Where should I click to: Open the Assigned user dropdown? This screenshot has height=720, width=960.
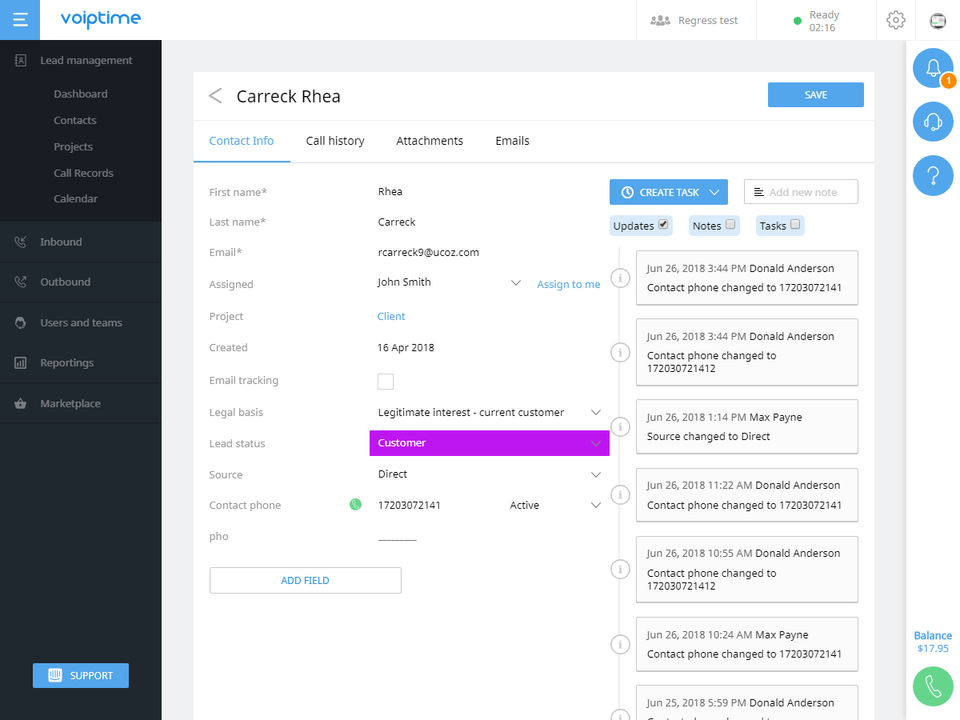516,283
